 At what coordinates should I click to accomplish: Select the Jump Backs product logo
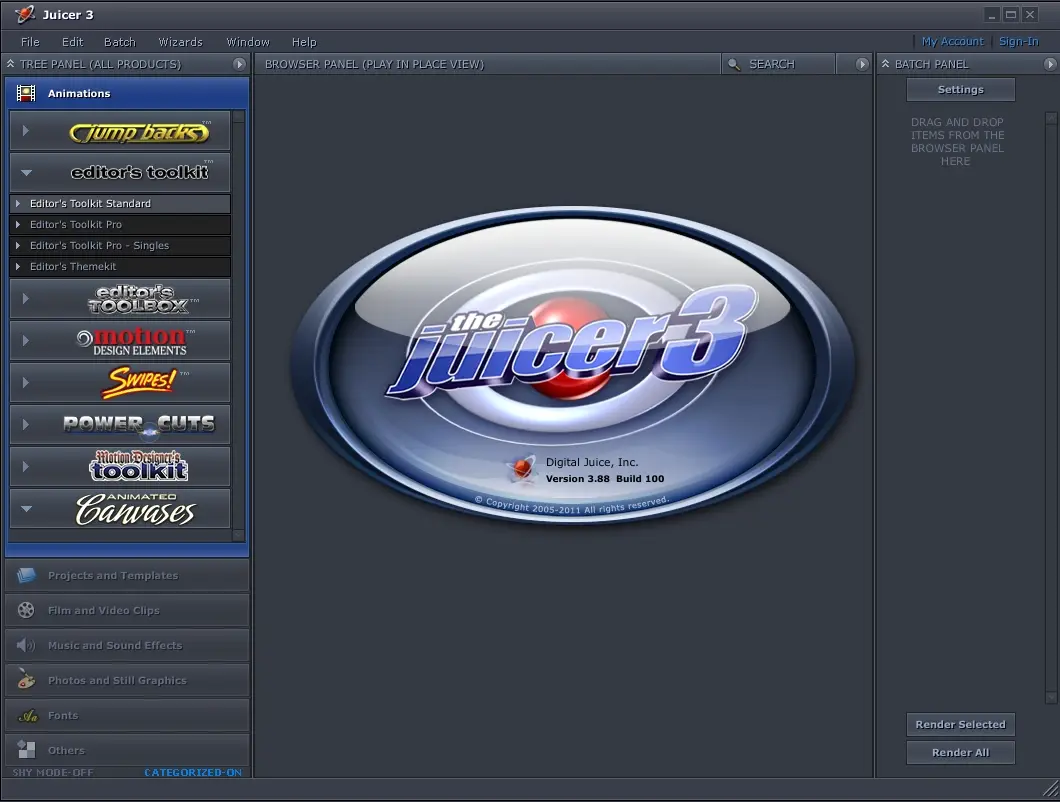point(139,131)
